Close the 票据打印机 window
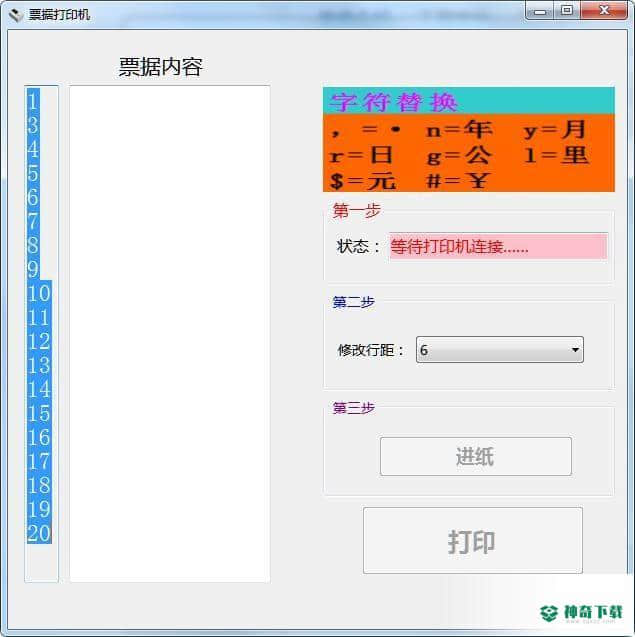 (x=604, y=11)
